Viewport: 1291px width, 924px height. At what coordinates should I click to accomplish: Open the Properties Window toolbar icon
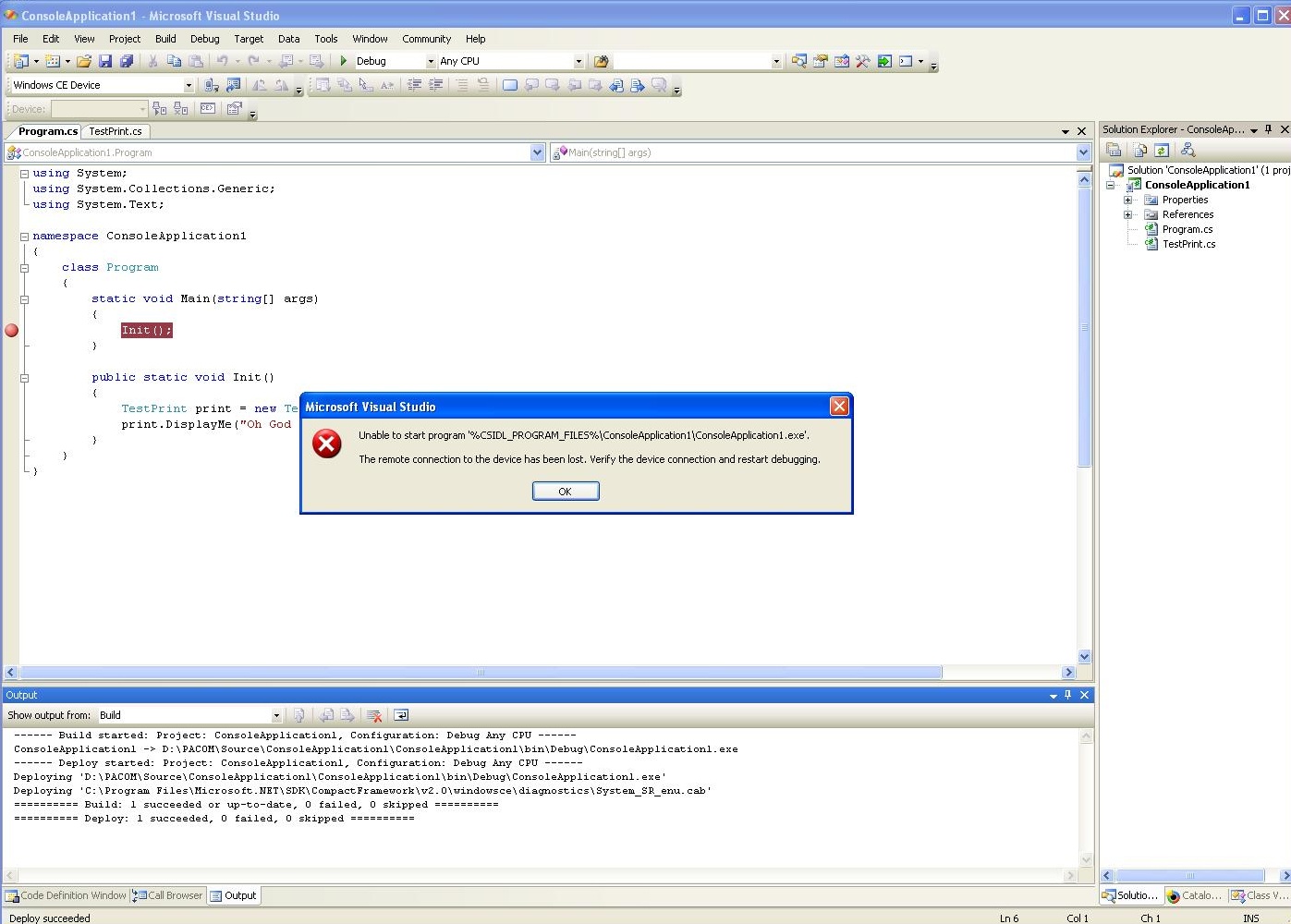click(x=821, y=61)
